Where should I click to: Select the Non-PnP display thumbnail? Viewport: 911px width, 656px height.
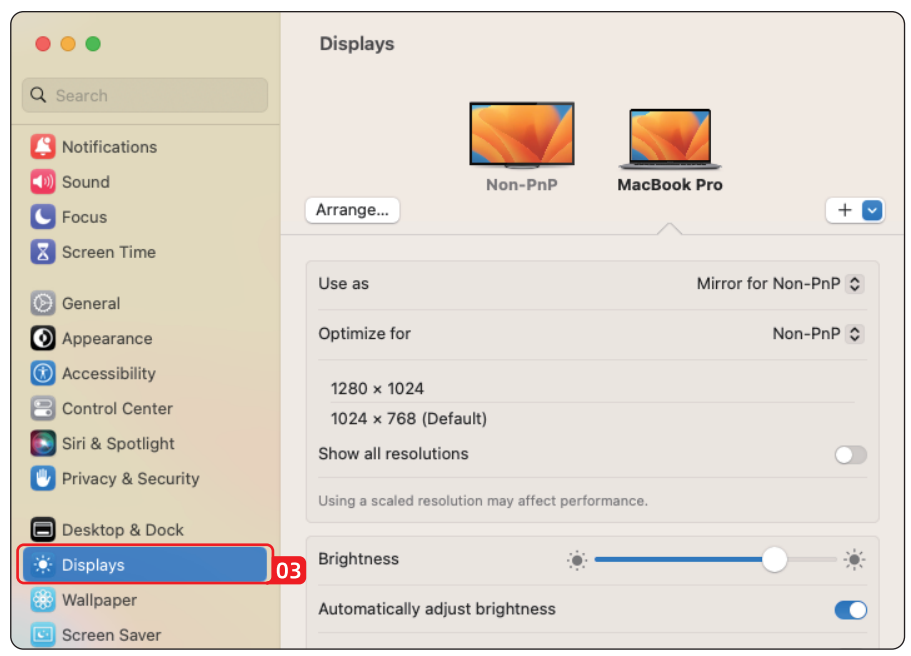521,135
